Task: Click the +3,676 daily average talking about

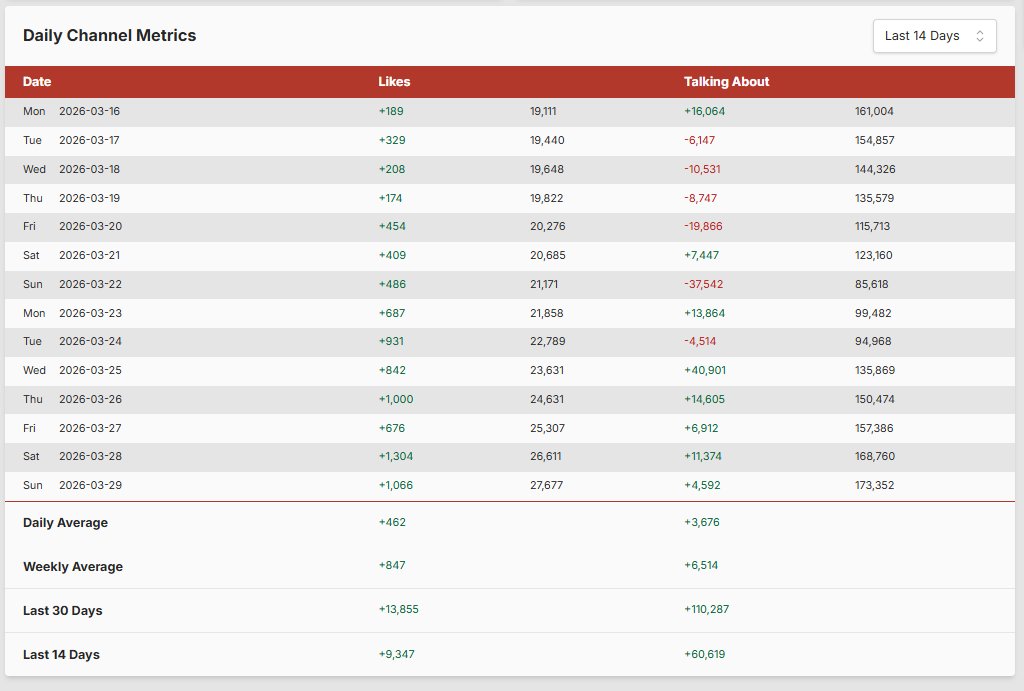Action: pyautogui.click(x=702, y=522)
